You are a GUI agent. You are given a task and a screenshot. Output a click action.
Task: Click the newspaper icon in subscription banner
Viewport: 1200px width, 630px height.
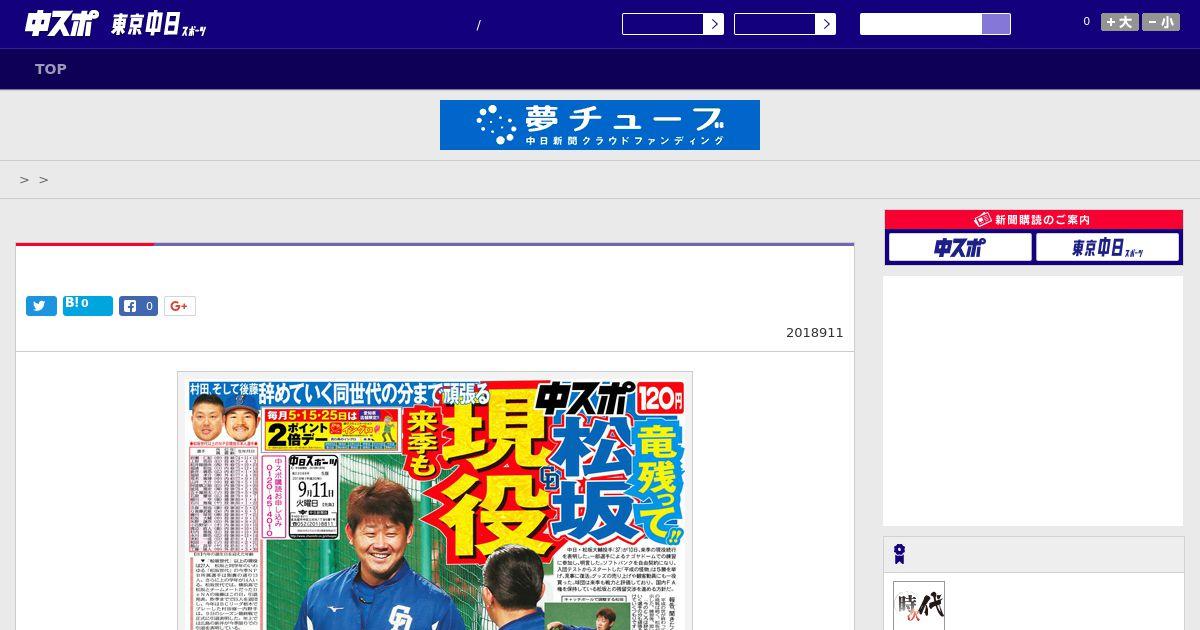(x=982, y=220)
